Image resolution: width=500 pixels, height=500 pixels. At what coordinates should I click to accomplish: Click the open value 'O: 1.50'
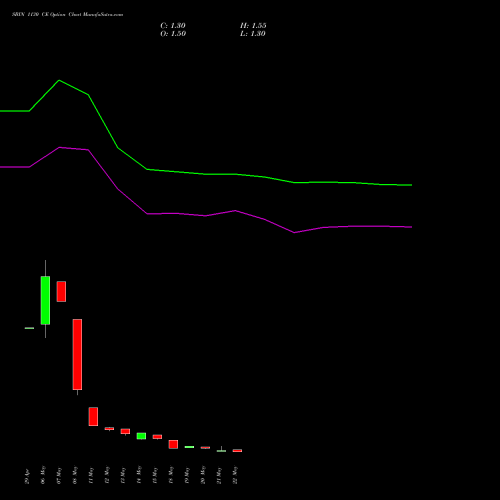pos(173,34)
